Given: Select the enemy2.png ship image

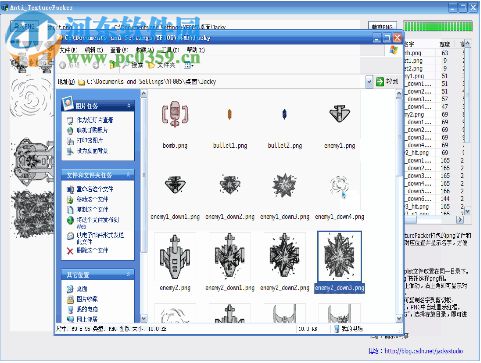Looking at the screenshot, I should click(x=175, y=257).
